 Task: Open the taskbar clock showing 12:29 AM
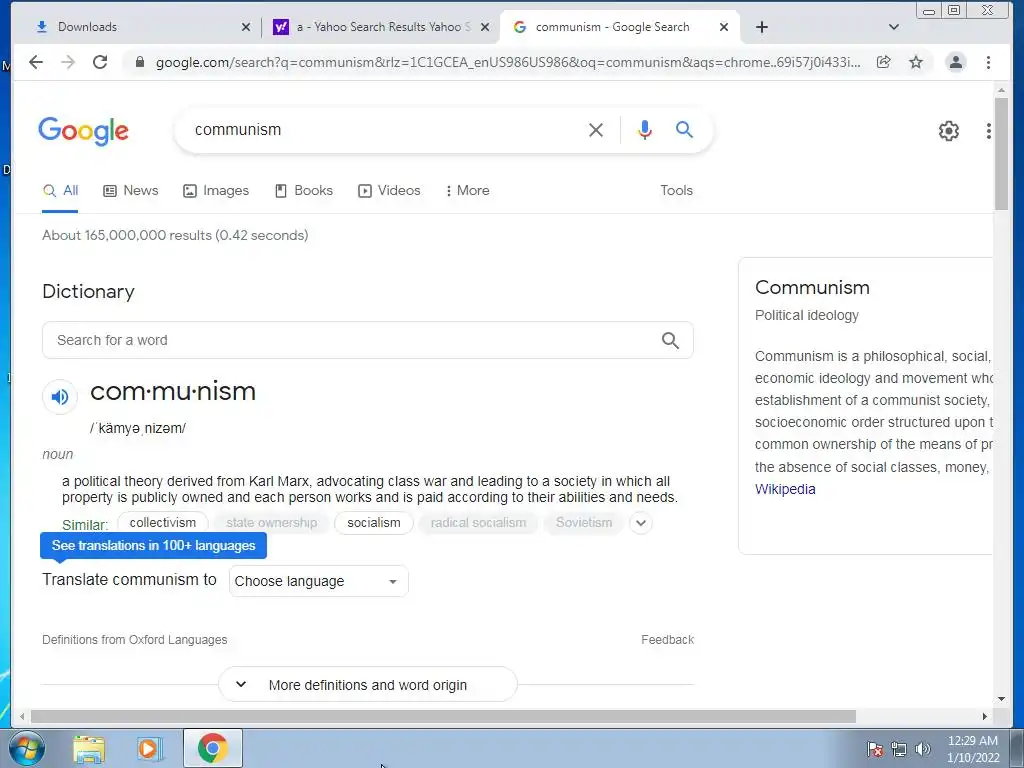pos(973,749)
